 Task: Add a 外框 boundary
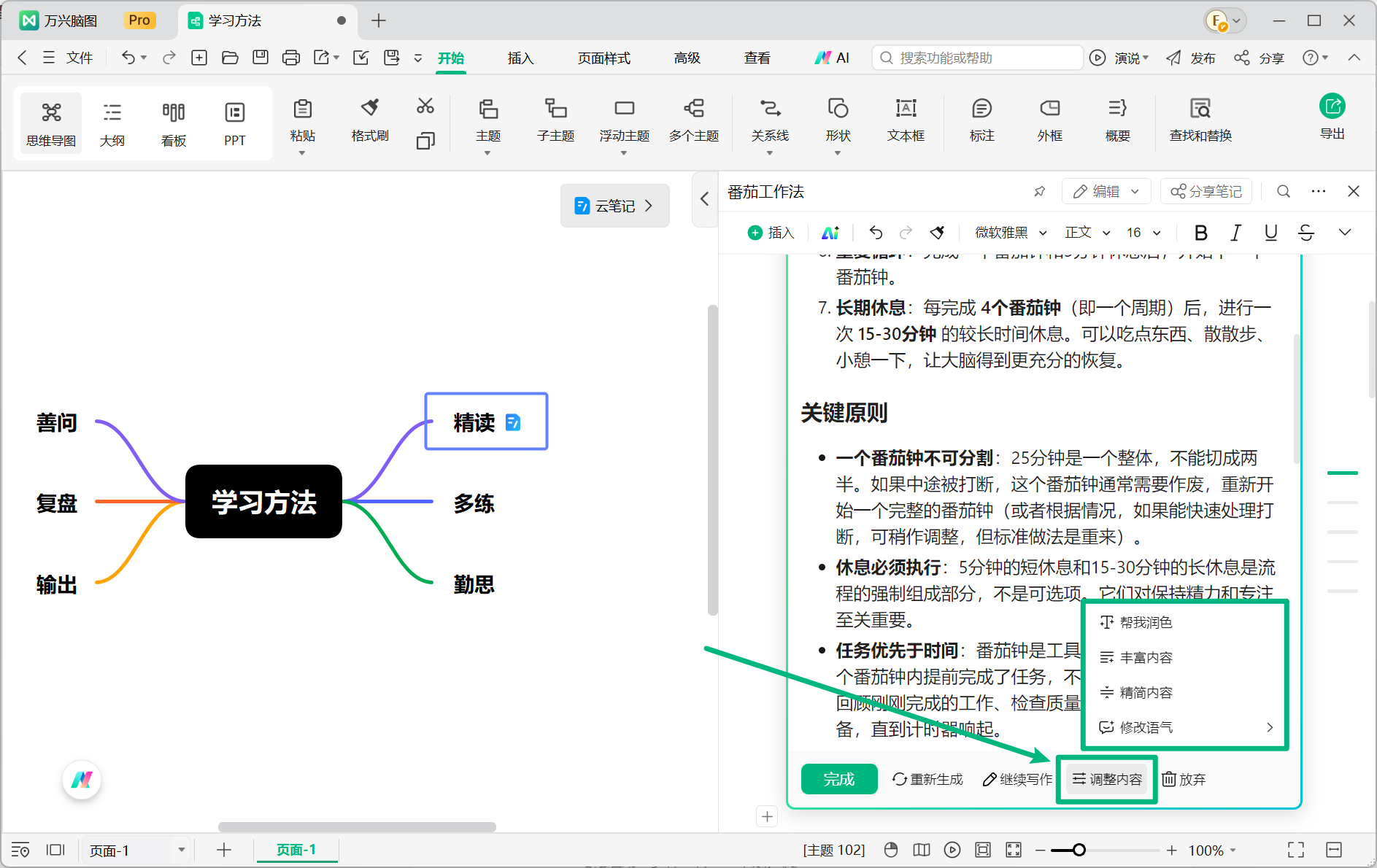click(x=1050, y=120)
